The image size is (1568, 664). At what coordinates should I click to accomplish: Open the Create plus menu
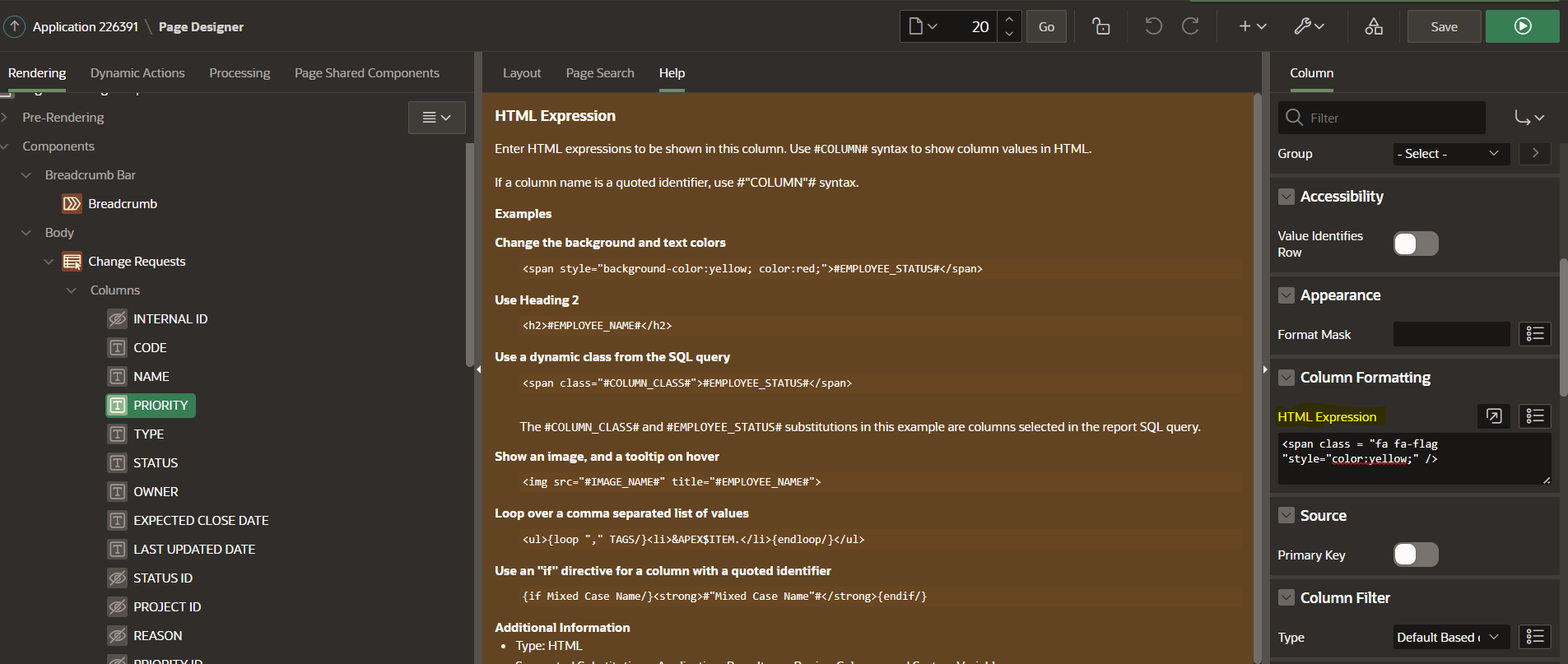click(1252, 26)
